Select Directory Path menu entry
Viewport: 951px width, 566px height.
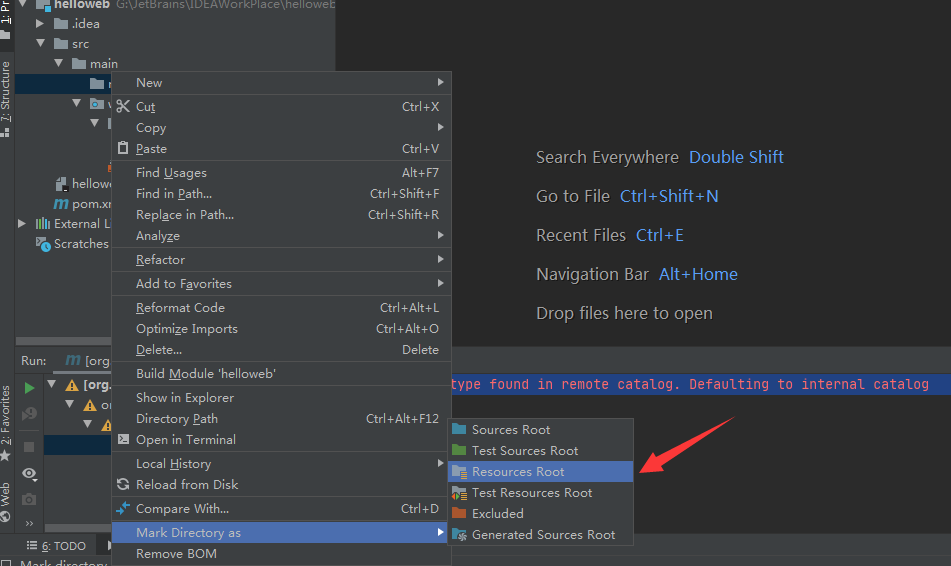[281, 419]
